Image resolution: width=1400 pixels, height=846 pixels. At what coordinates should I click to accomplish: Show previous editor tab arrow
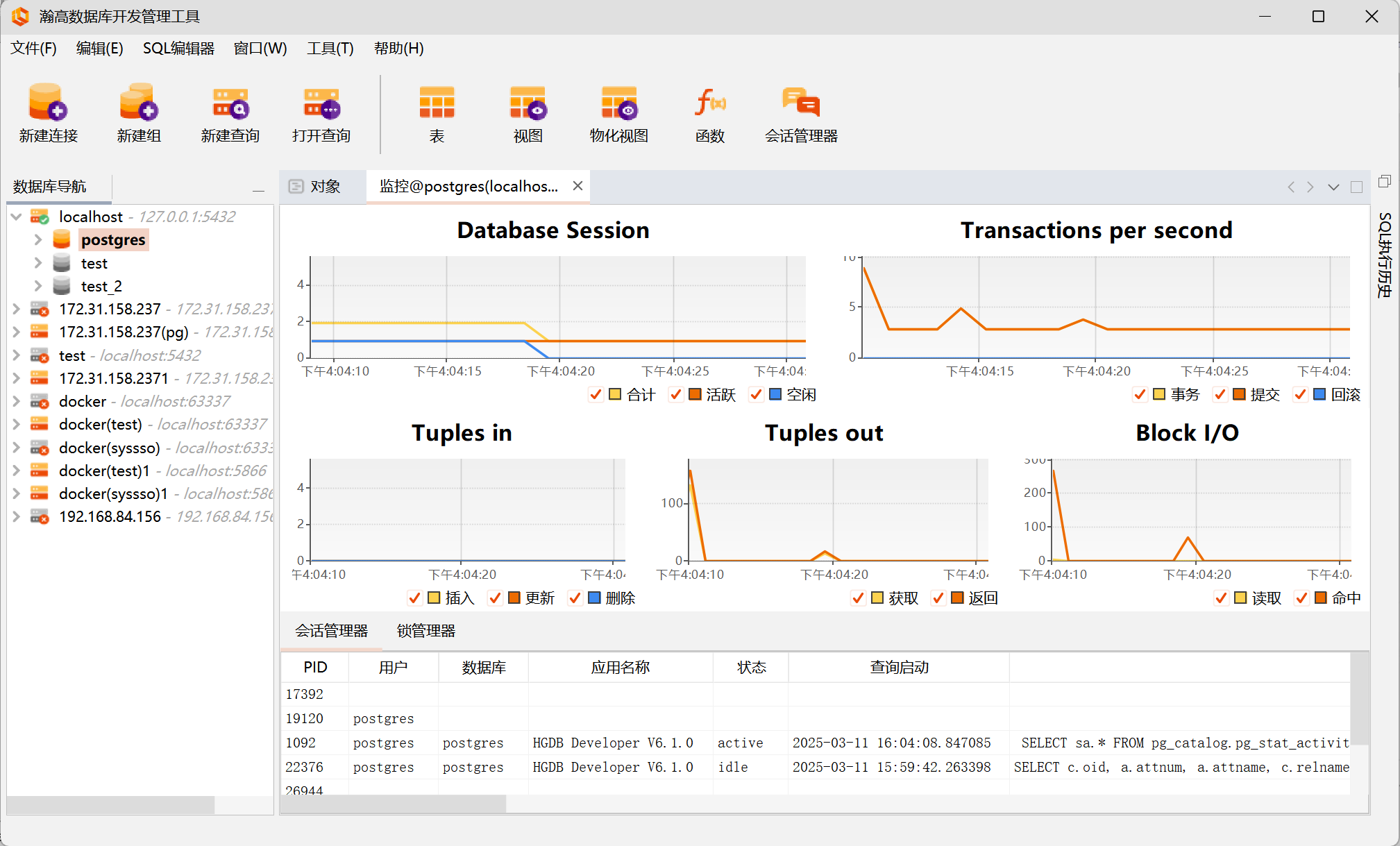(1291, 187)
